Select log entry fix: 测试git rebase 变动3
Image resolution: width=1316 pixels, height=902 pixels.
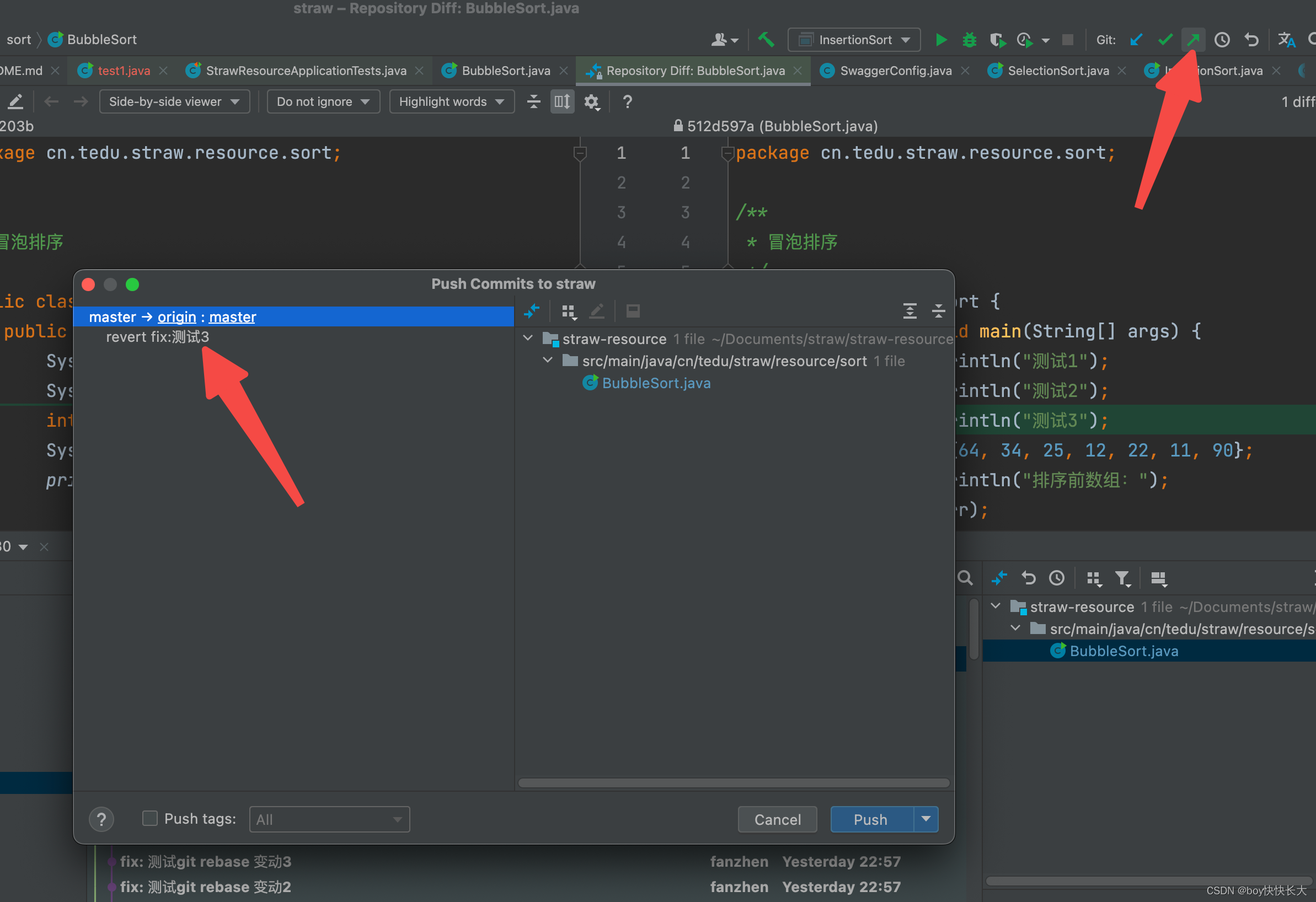pos(205,861)
